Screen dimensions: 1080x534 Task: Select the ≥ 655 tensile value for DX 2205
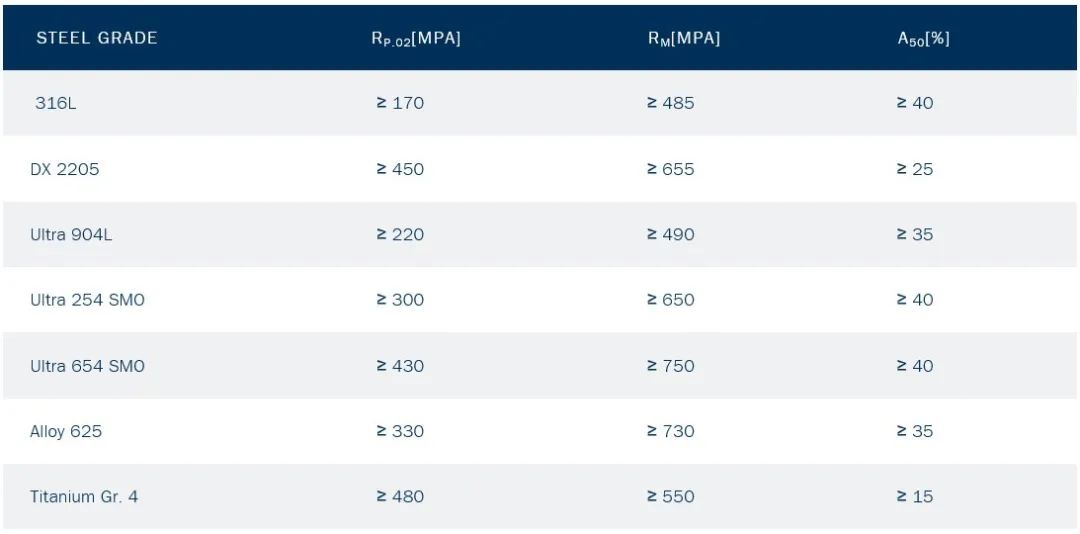pyautogui.click(x=670, y=169)
